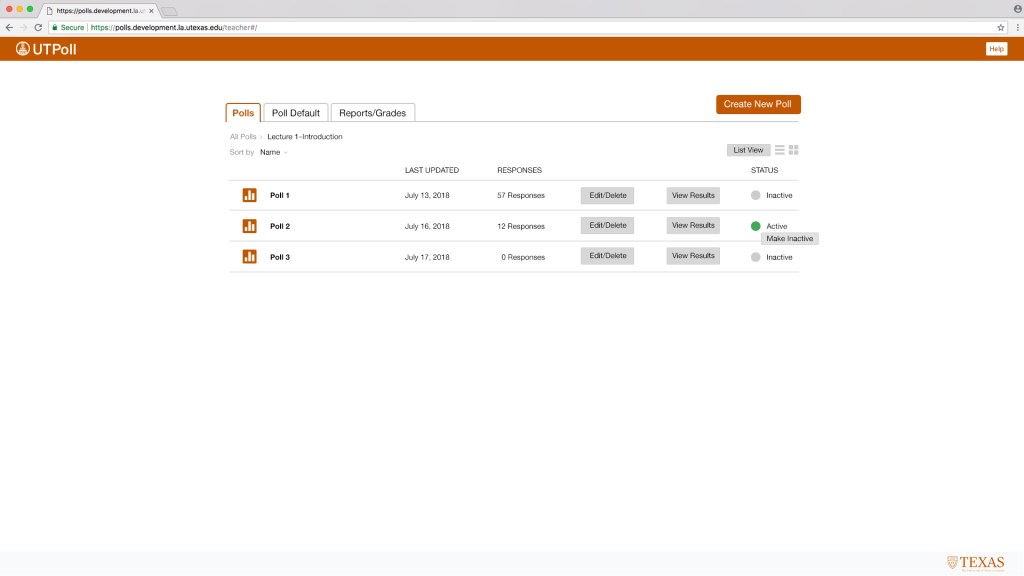Click the UTPoll logo
The width and height of the screenshot is (1024, 576).
pos(46,49)
